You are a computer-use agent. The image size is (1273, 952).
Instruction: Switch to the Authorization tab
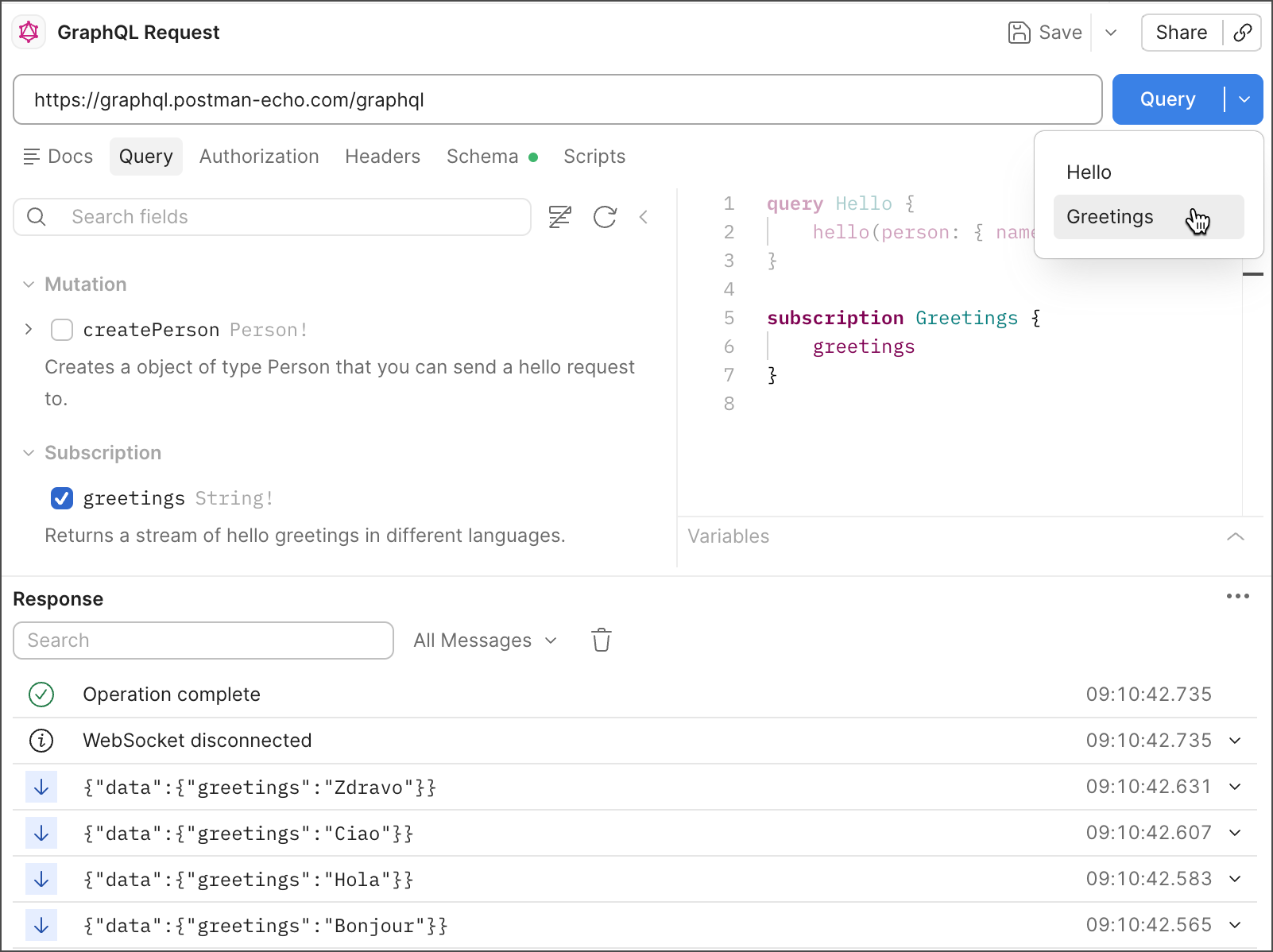[x=259, y=157]
